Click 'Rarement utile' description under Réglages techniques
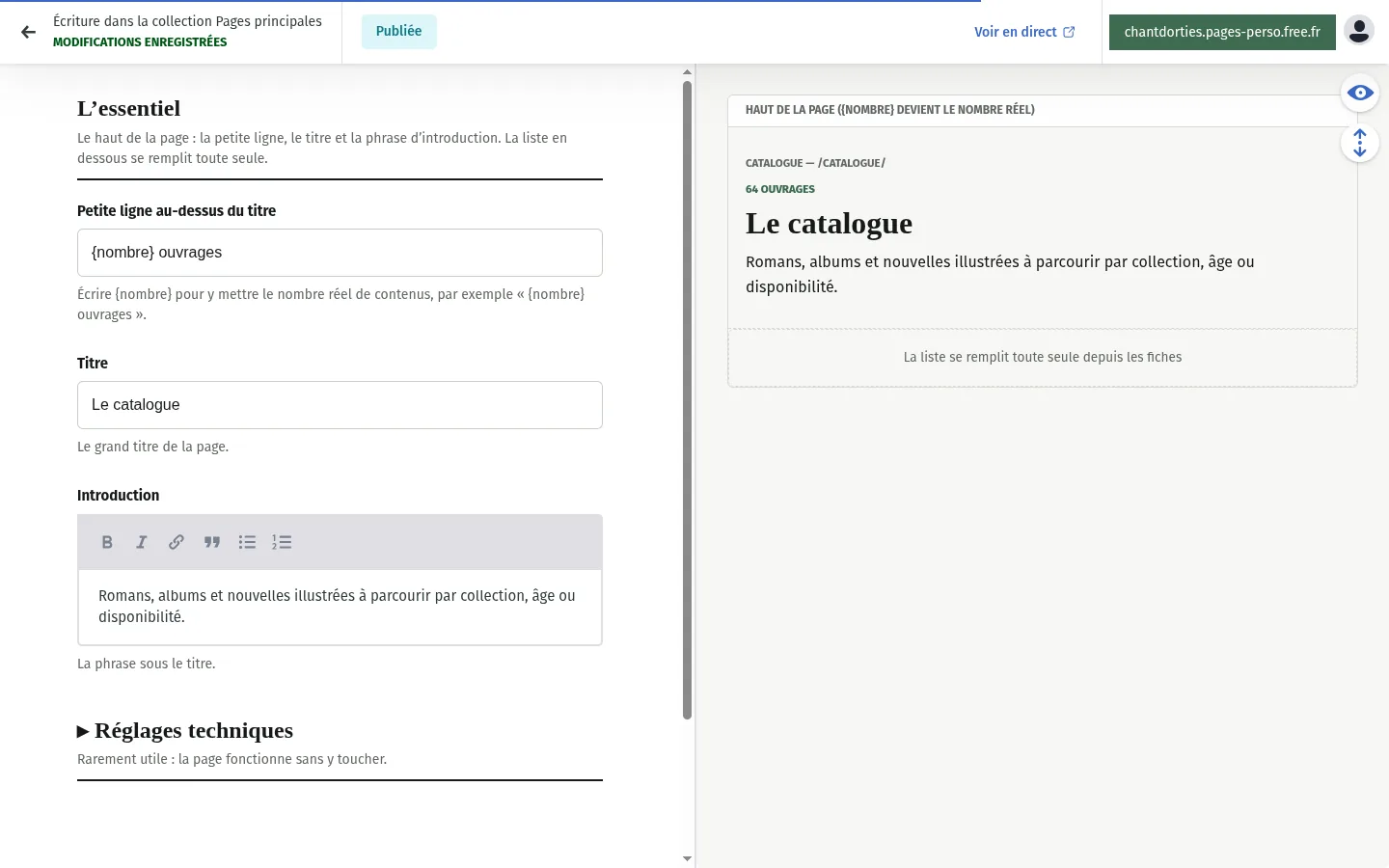The image size is (1389, 868). (x=231, y=759)
